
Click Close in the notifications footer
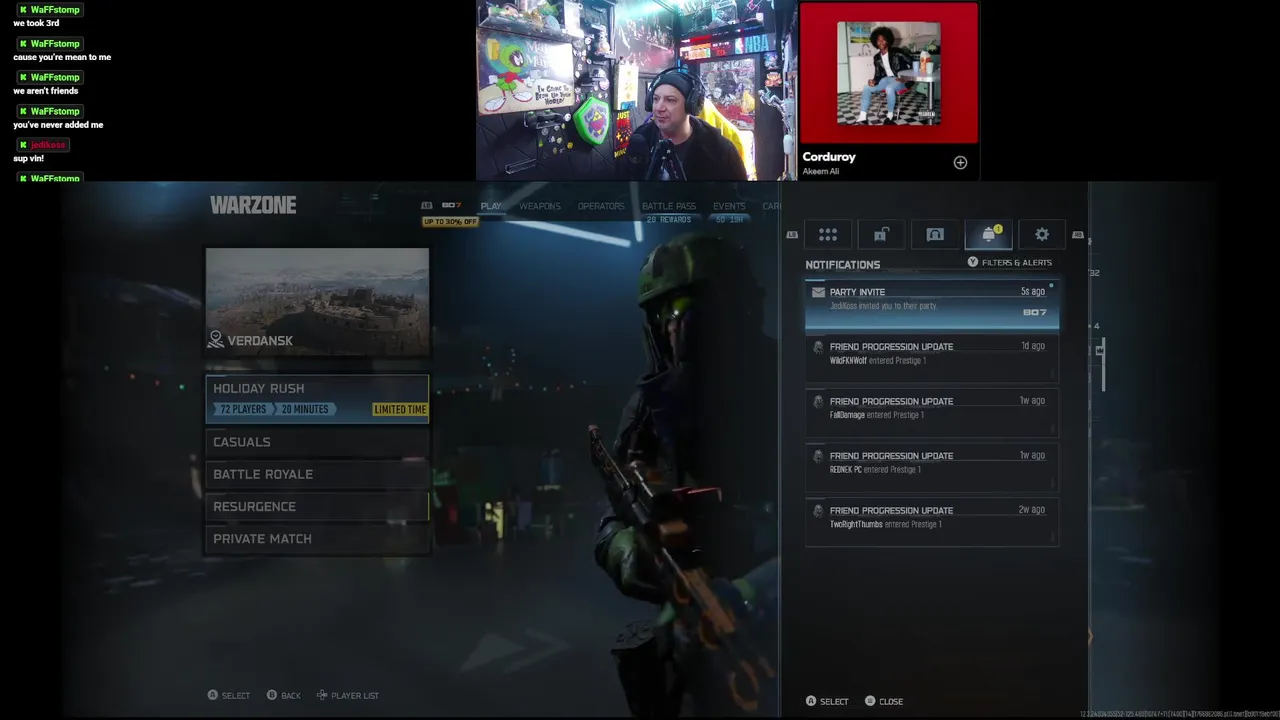click(x=891, y=701)
